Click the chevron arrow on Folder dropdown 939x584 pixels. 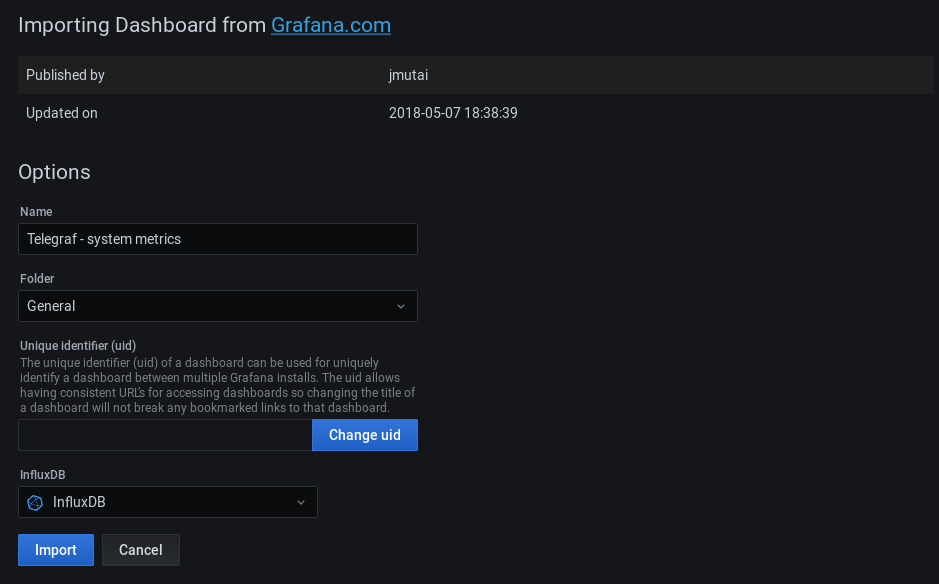[401, 306]
